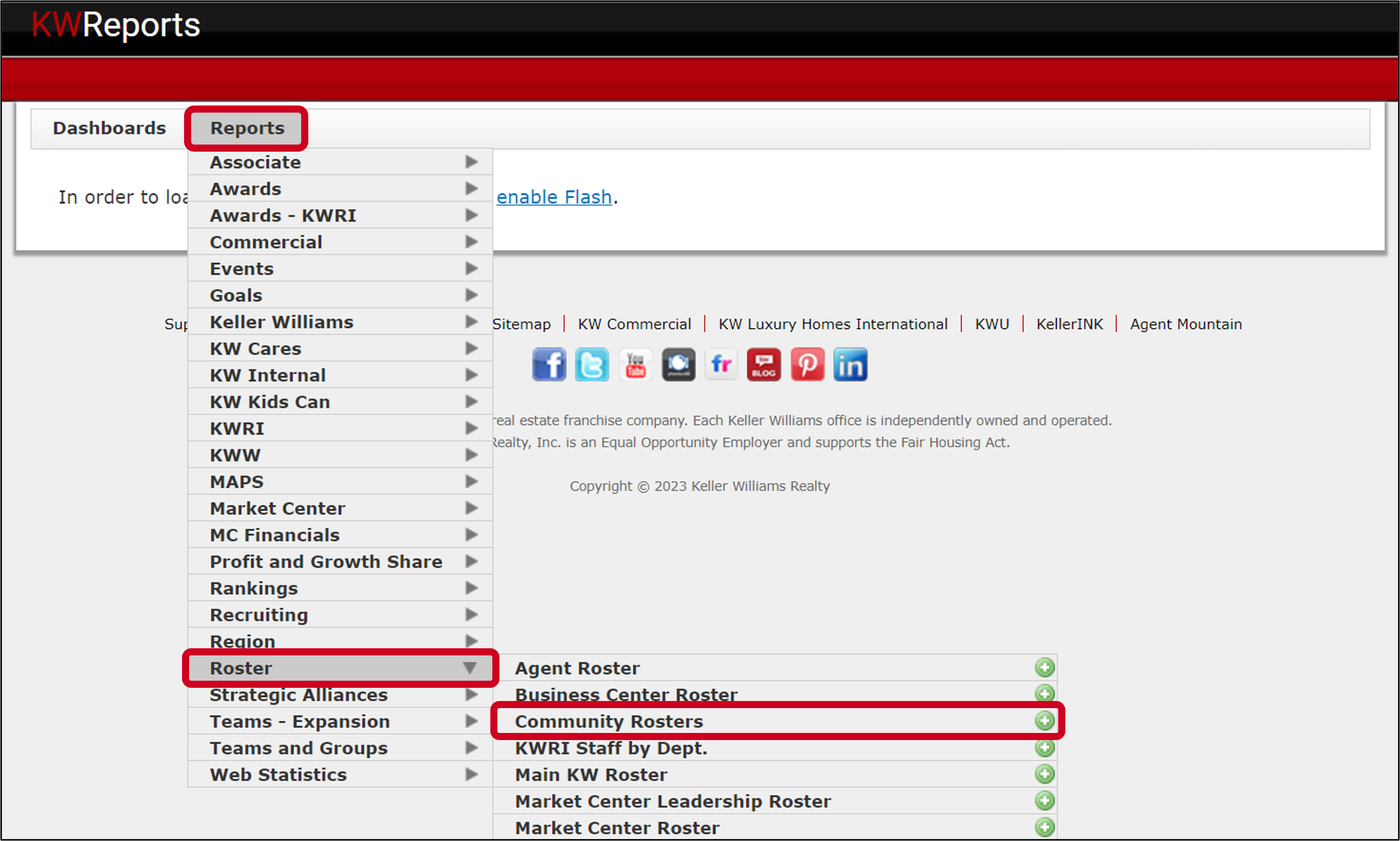This screenshot has height=841, width=1400.
Task: Expand the Market Center submenu arrow
Action: pos(471,508)
